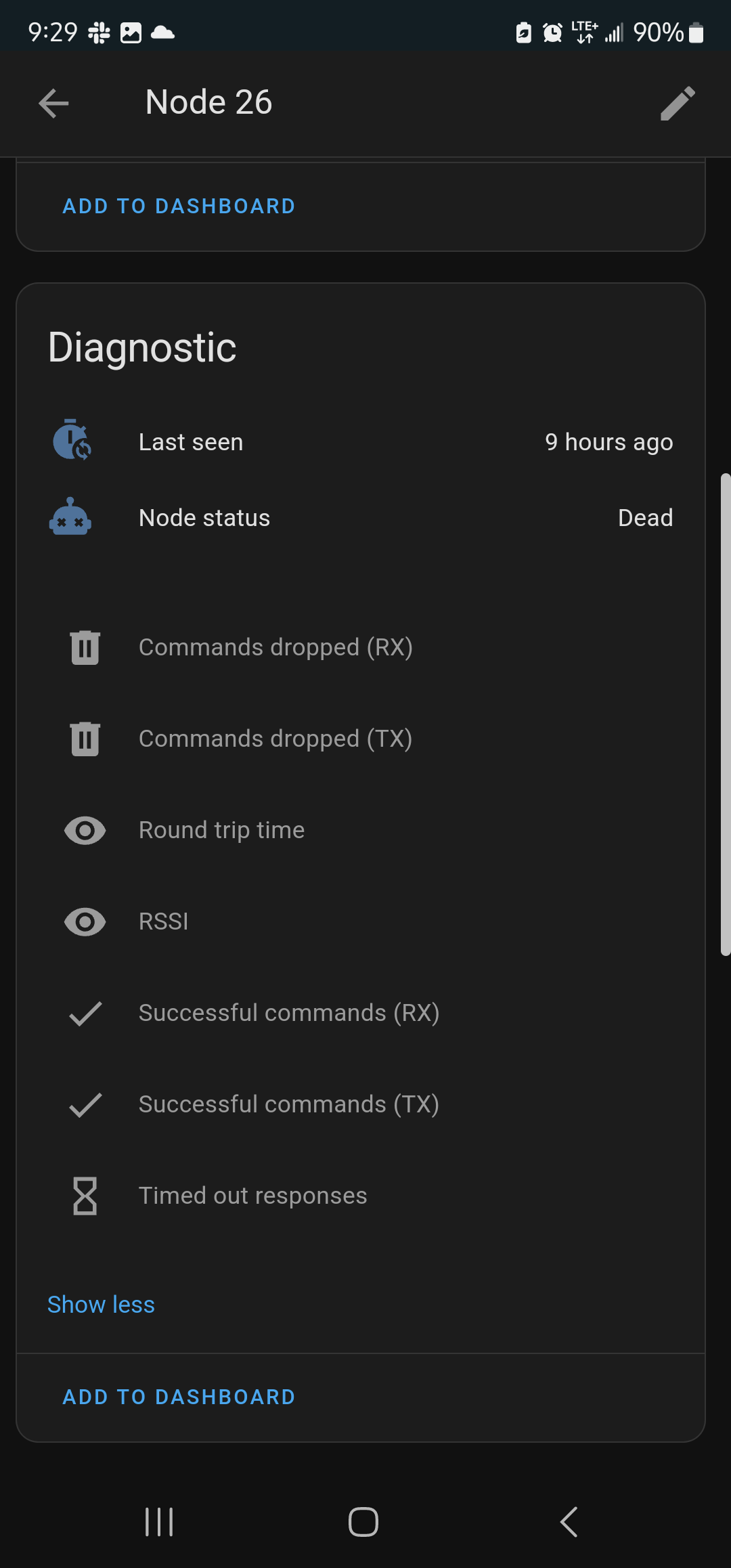Viewport: 731px width, 1568px height.
Task: Tap the Commands dropped (RX) trash icon
Action: 85,647
